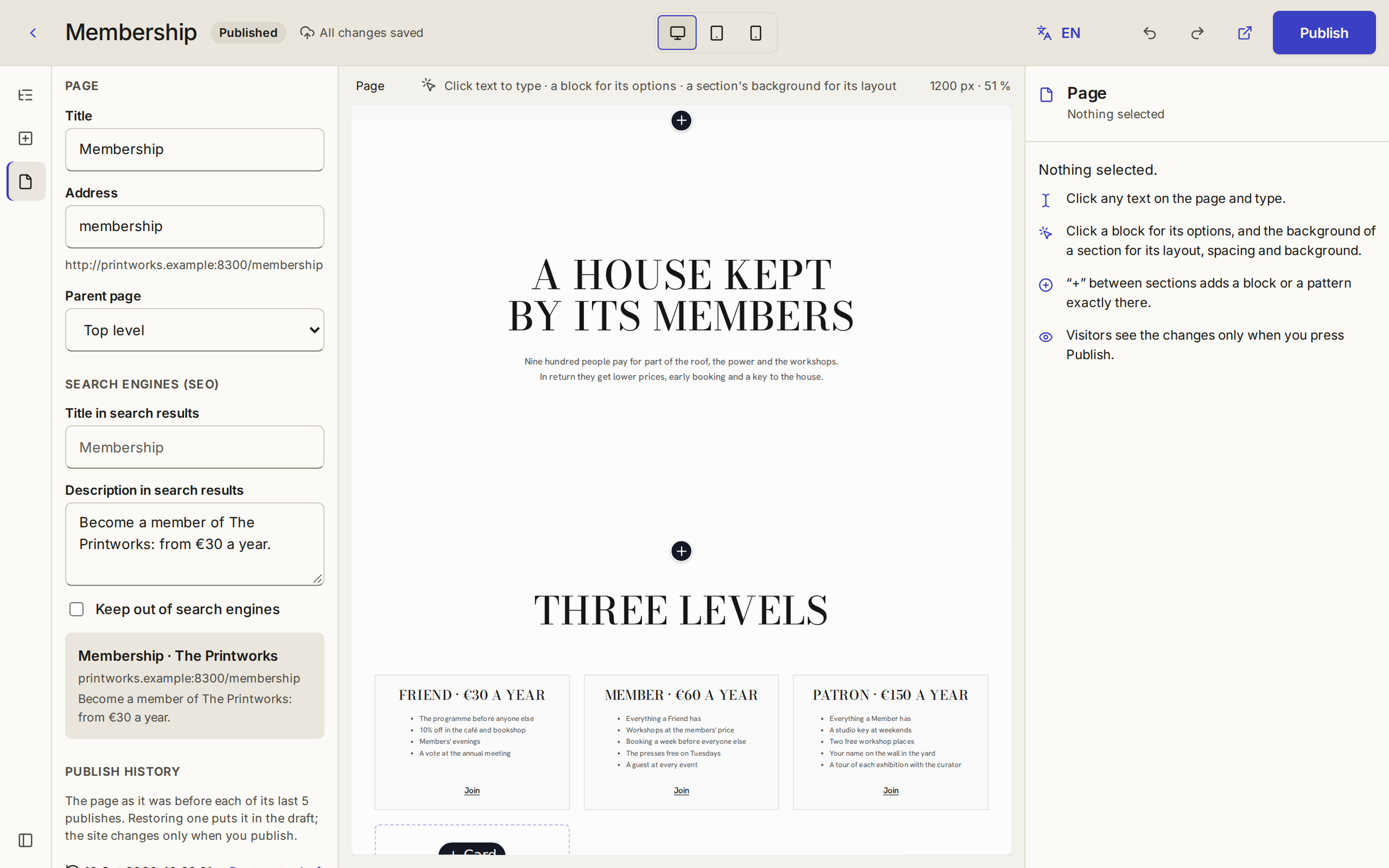Add a section above the hero with plus

tap(681, 120)
